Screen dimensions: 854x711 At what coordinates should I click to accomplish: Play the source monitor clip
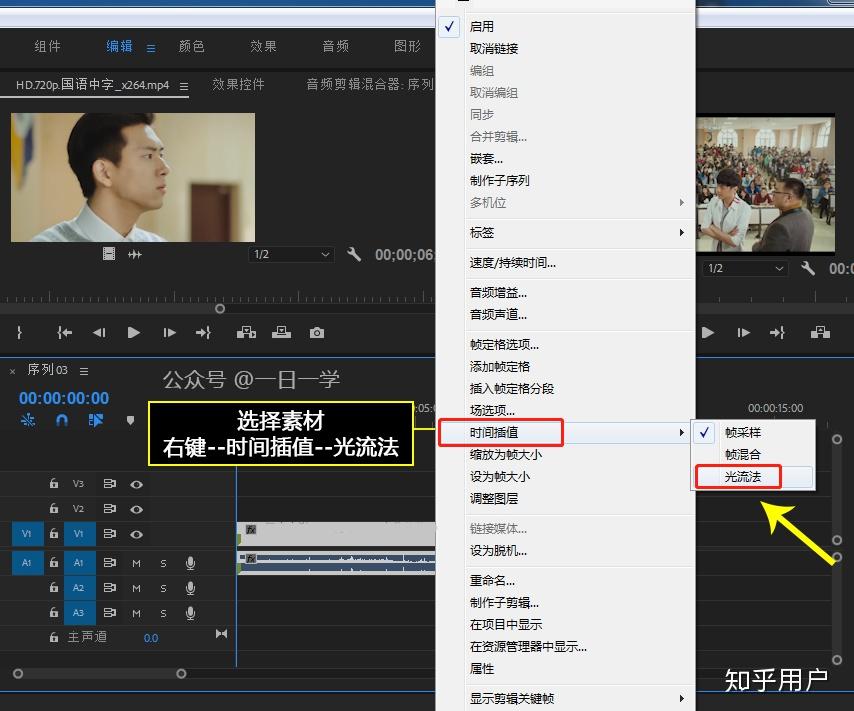[133, 332]
